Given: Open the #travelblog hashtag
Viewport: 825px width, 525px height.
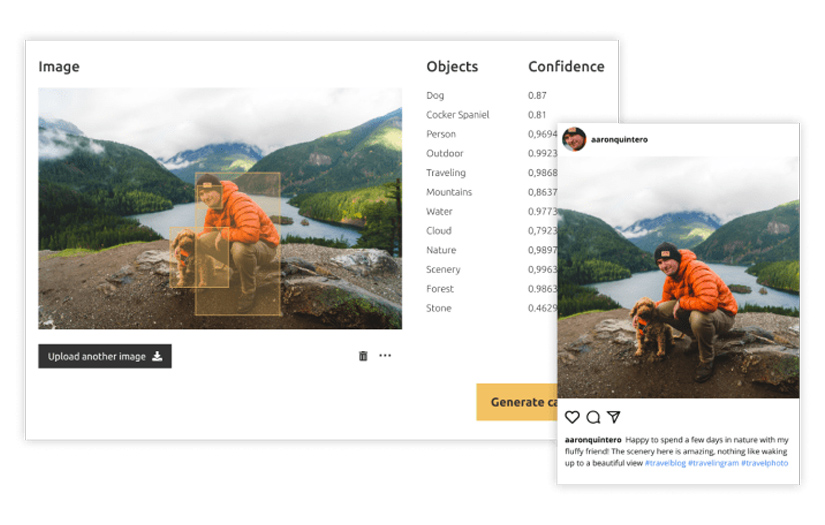Looking at the screenshot, I should [666, 463].
